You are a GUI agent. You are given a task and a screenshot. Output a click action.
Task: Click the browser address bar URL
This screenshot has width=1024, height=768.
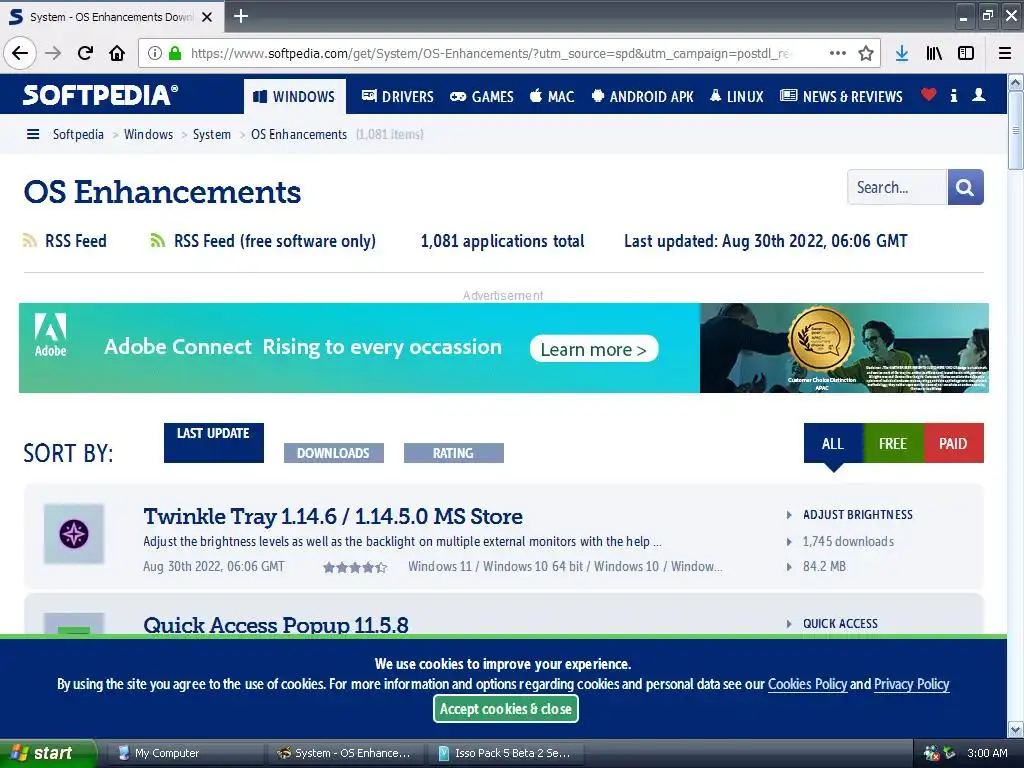(x=491, y=54)
